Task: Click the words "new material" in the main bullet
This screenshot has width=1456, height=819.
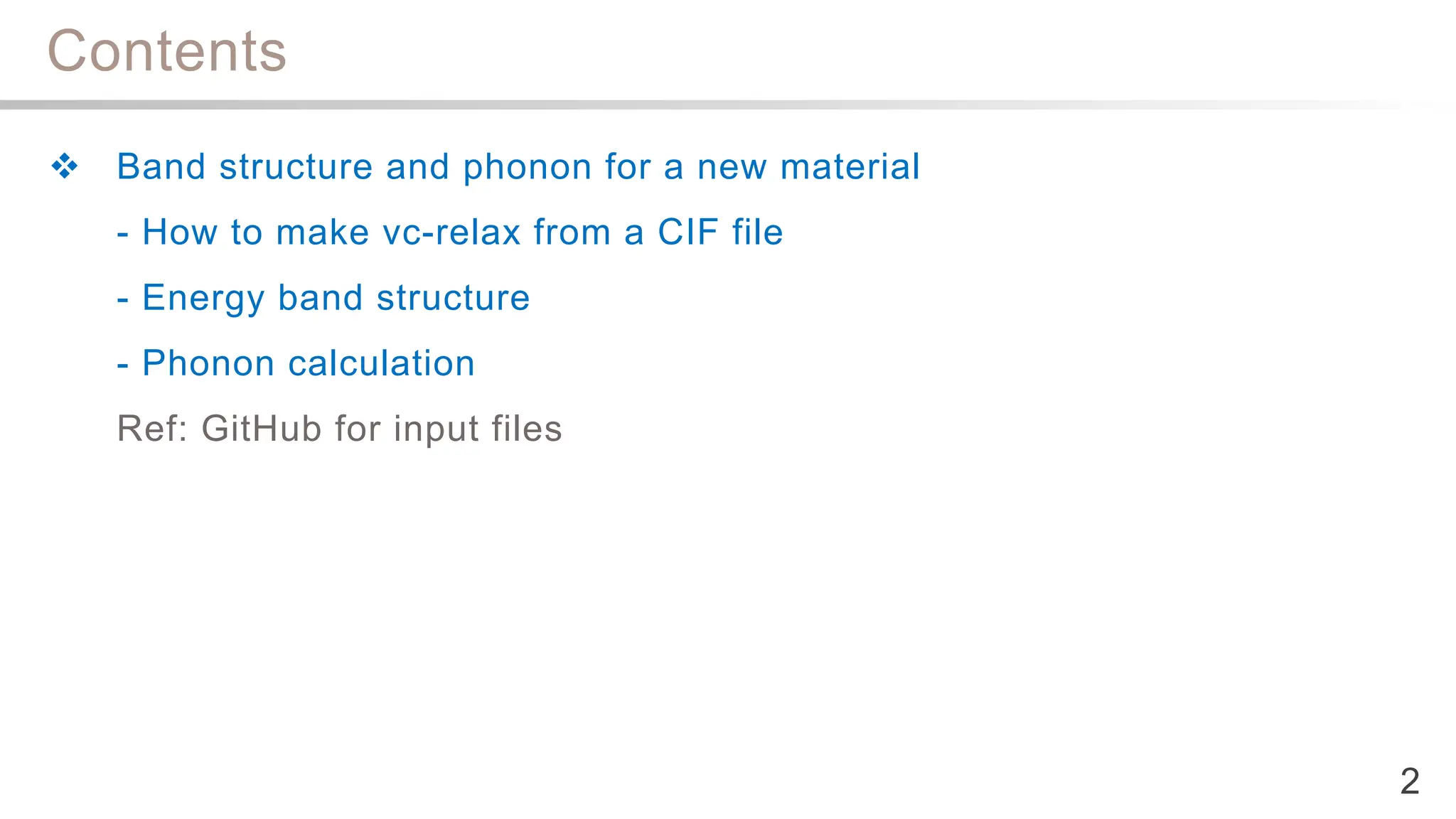Action: [x=808, y=167]
